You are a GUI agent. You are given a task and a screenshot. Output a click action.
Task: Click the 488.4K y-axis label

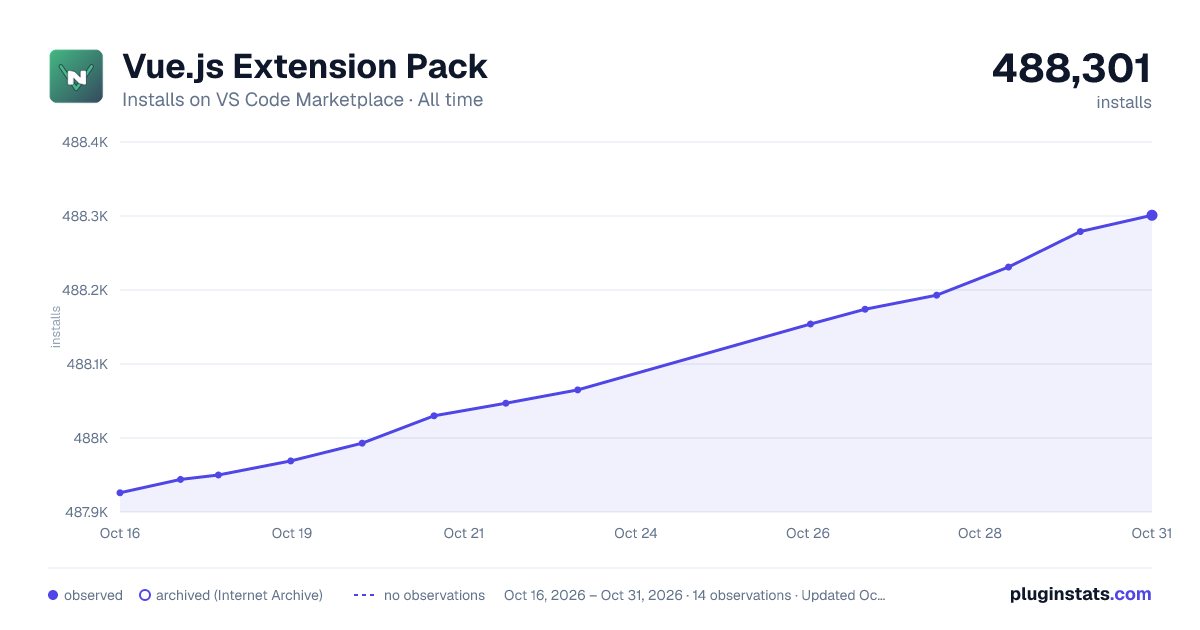[x=85, y=142]
